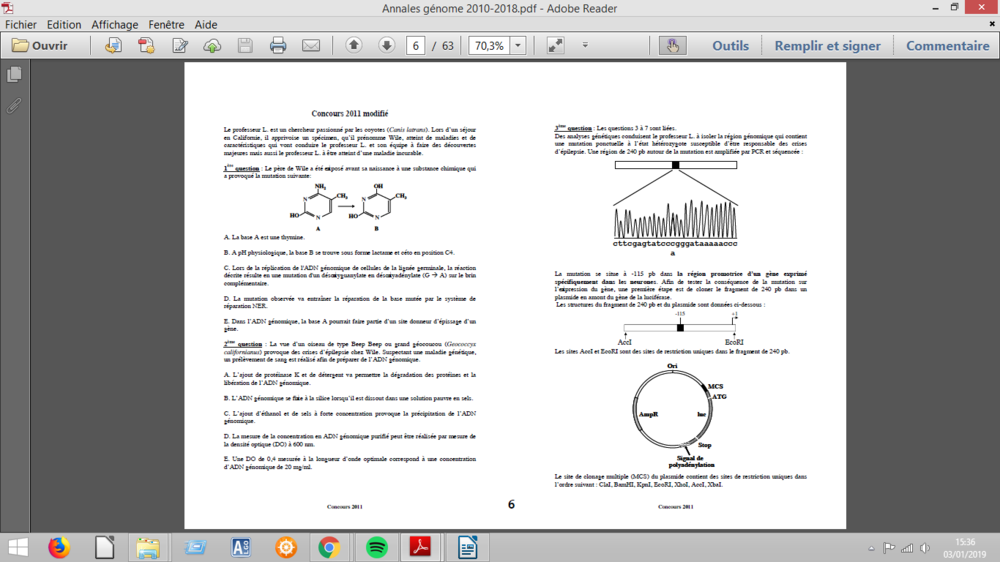Open the zoom level dropdown arrow
Image resolution: width=1000 pixels, height=562 pixels.
(x=518, y=46)
